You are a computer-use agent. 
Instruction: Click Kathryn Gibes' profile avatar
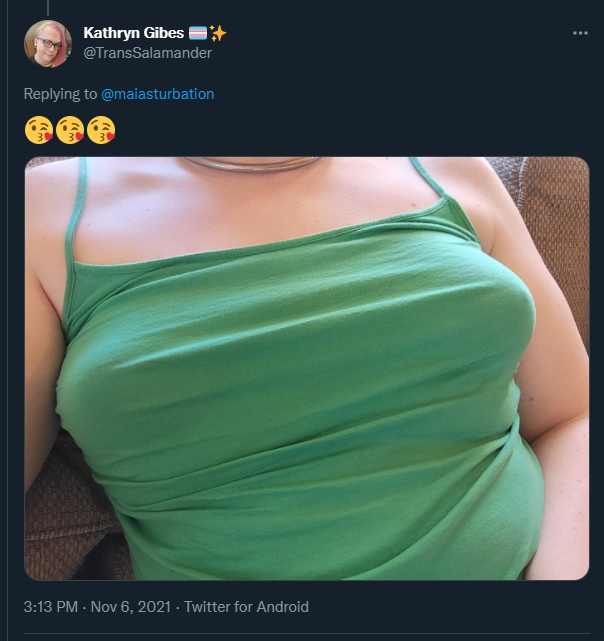point(48,43)
